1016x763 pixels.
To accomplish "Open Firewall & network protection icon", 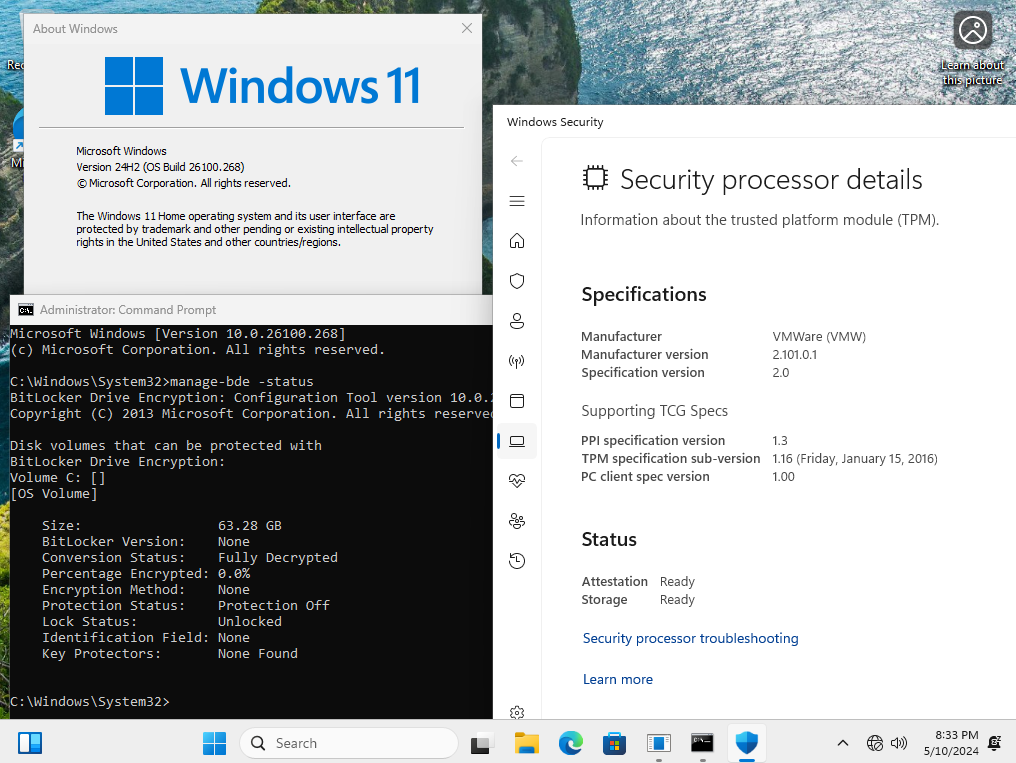I will 516,361.
